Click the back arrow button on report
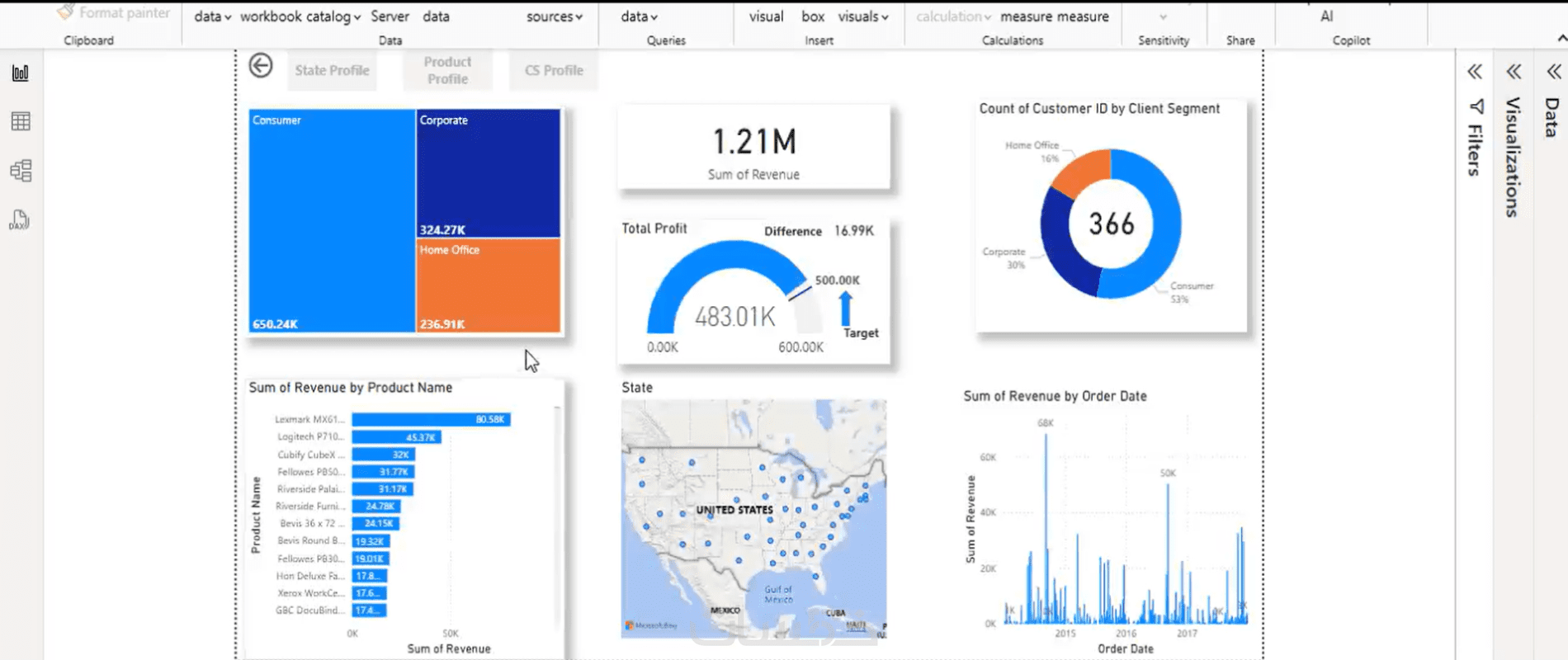 pos(261,66)
